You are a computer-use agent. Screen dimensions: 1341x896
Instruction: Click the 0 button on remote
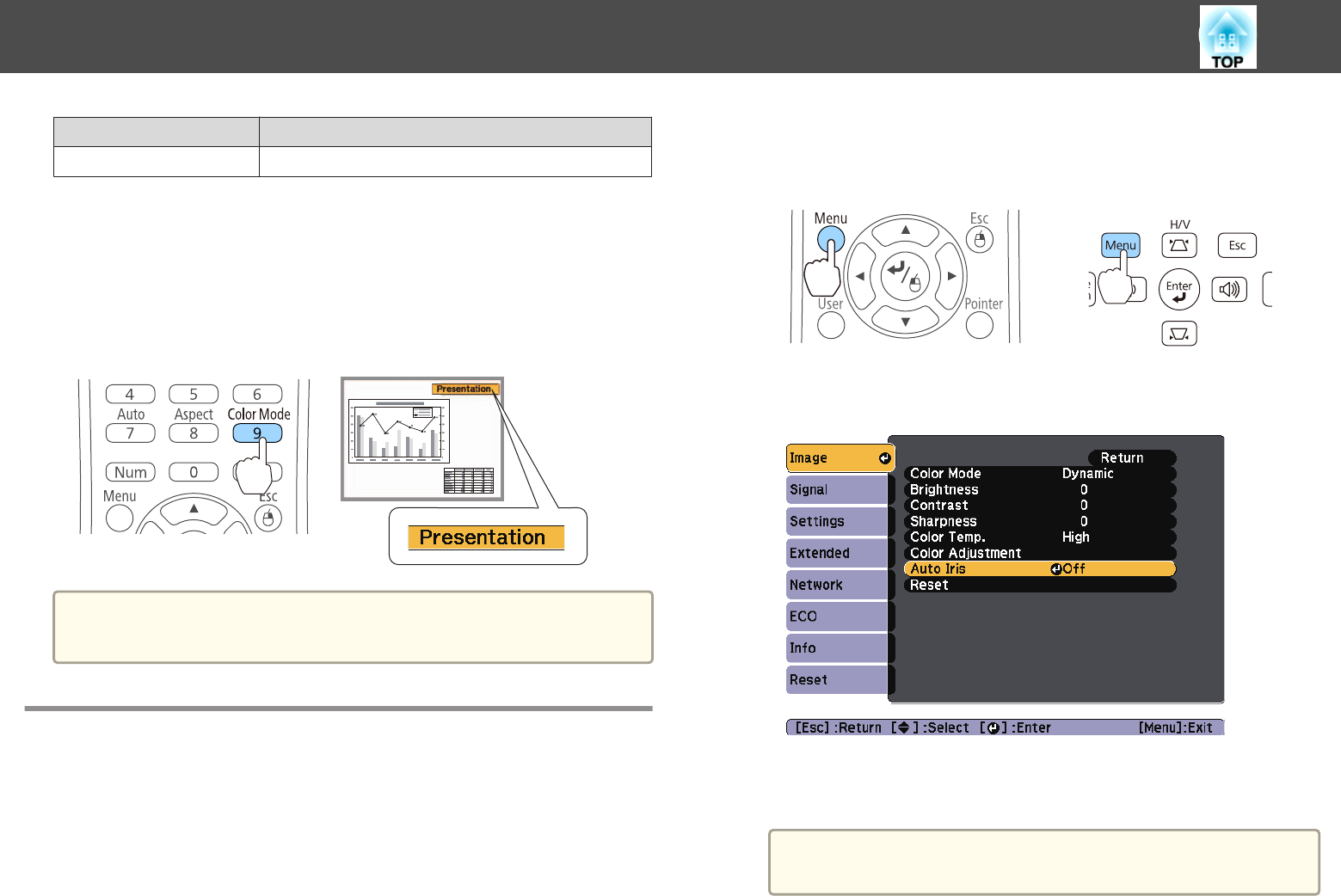tap(194, 472)
